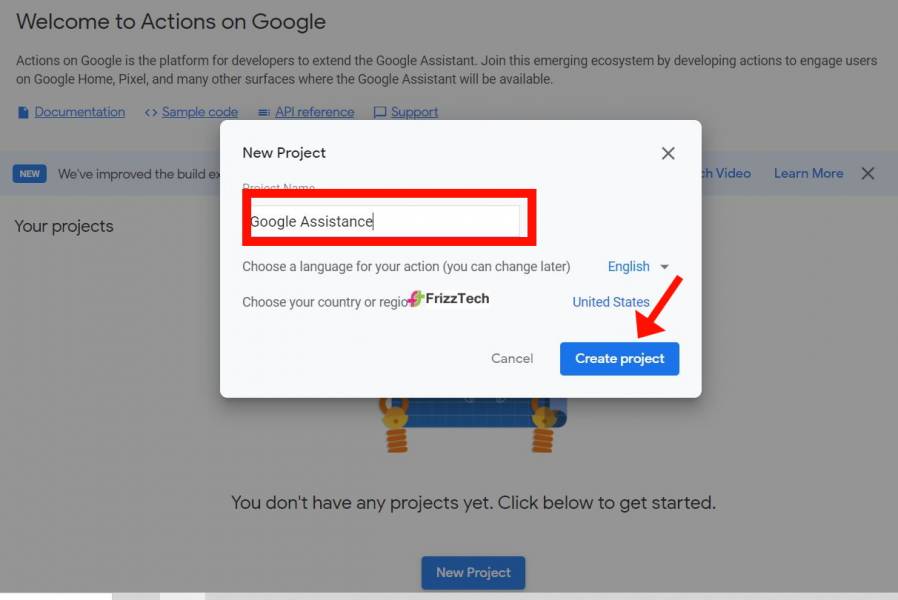The image size is (898, 600).
Task: Click the API reference list icon
Action: click(x=263, y=112)
